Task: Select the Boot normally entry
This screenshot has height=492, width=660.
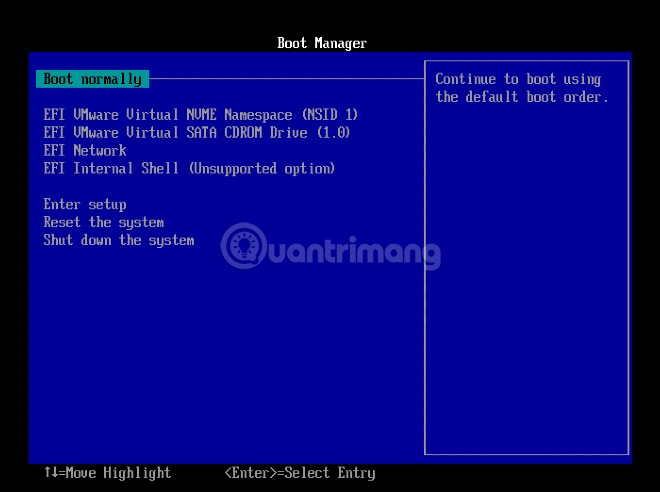Action: click(x=92, y=79)
